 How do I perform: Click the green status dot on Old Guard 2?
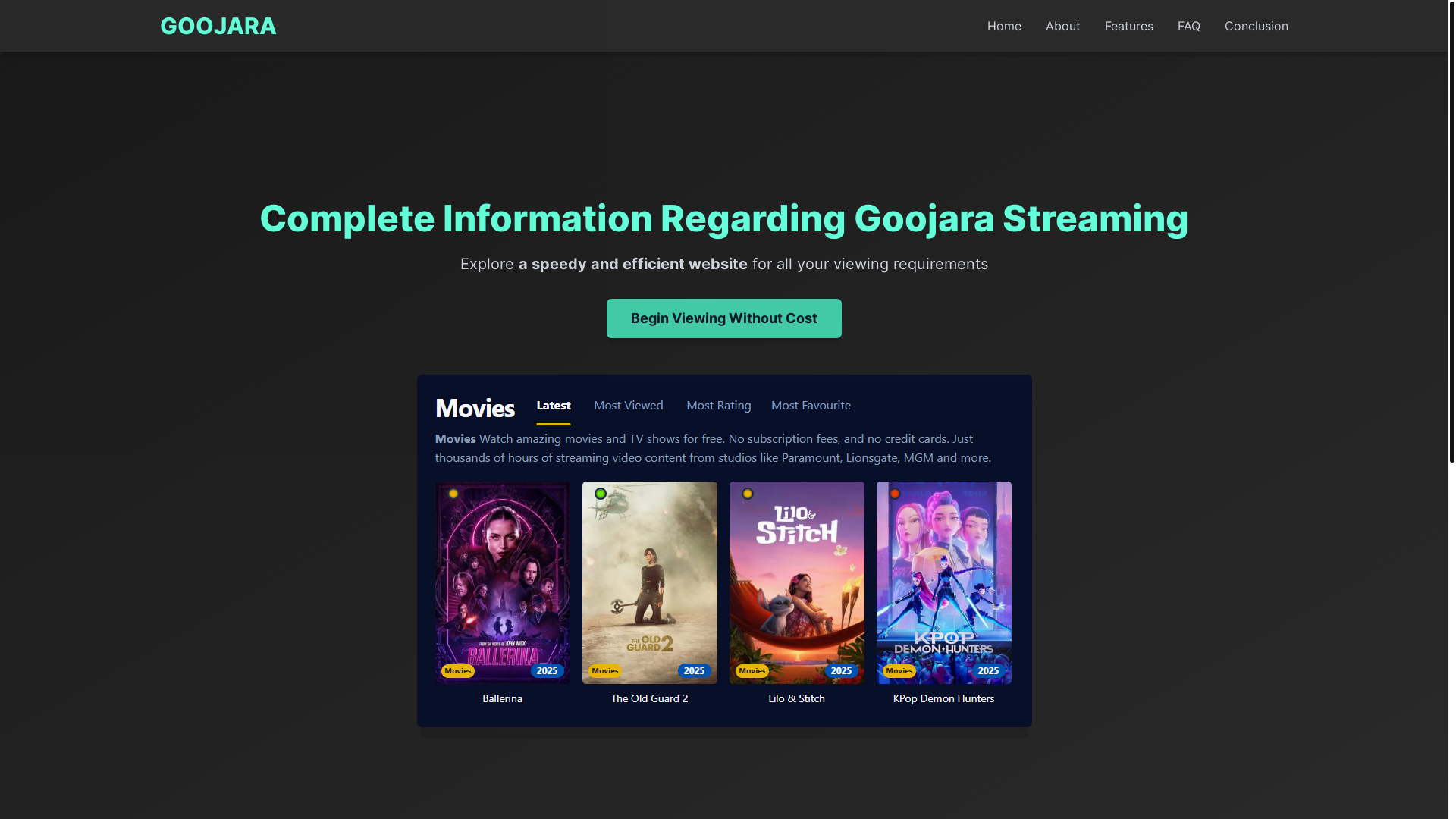[x=601, y=494]
